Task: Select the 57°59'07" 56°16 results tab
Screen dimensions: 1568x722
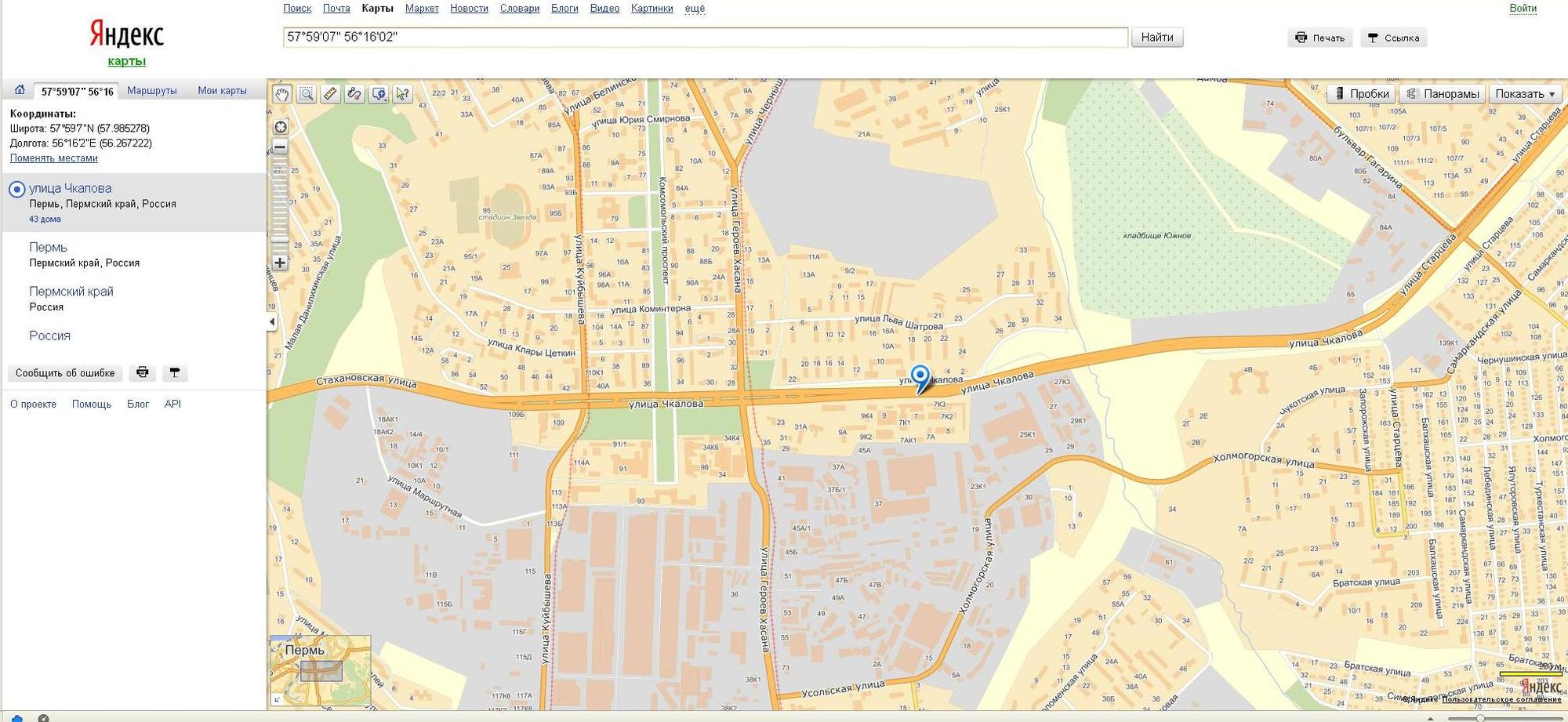Action: click(77, 92)
